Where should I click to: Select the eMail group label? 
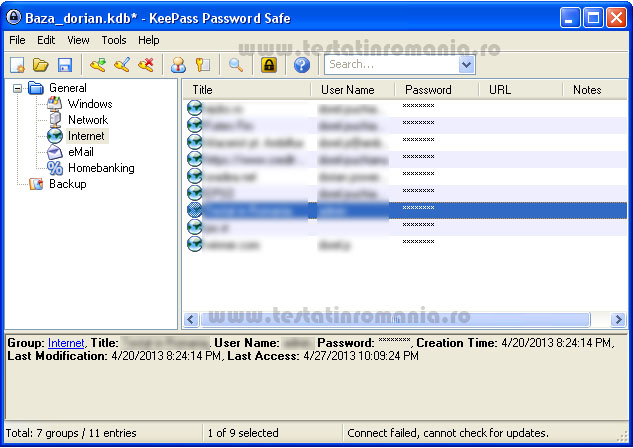[81, 152]
